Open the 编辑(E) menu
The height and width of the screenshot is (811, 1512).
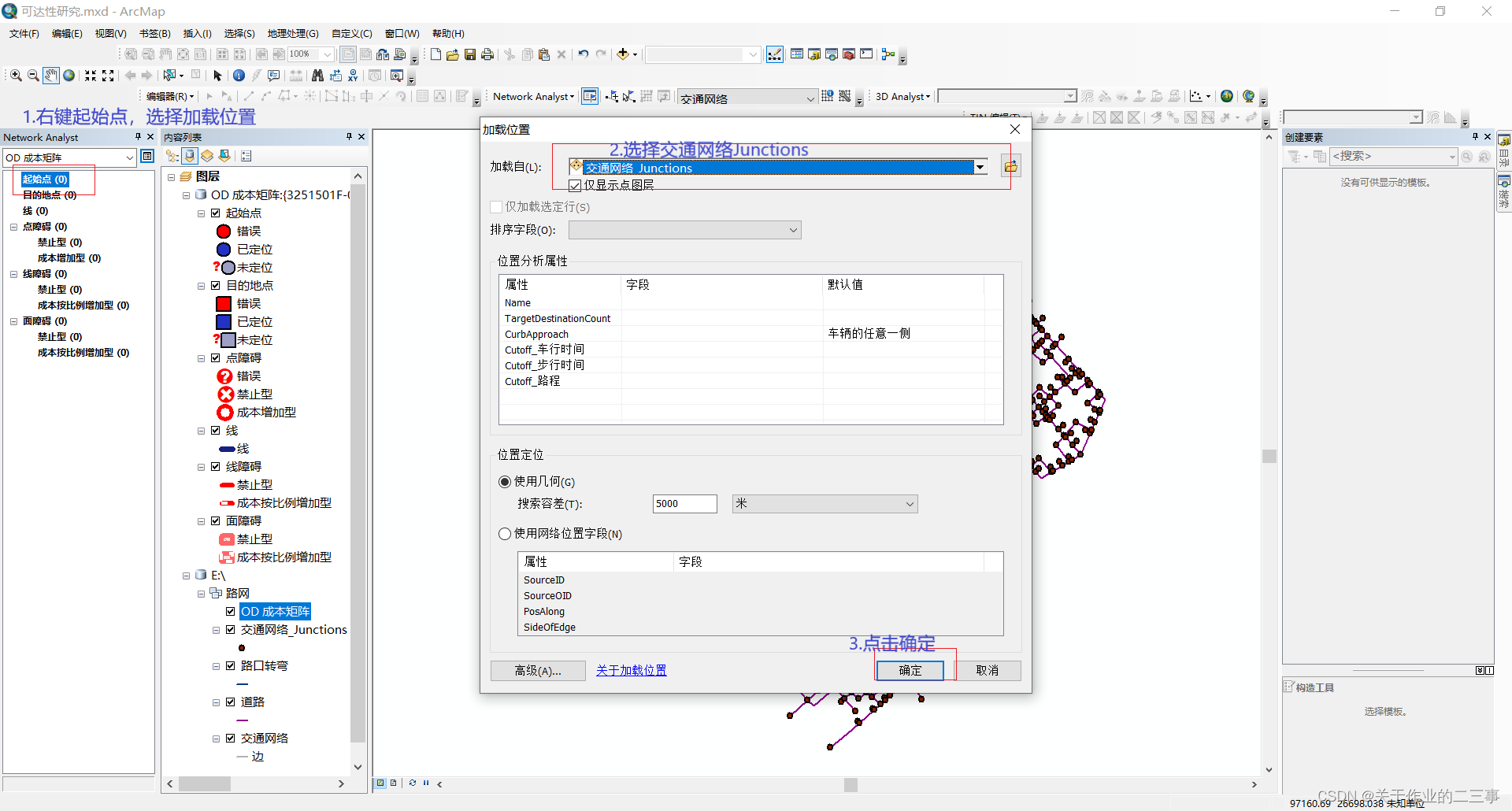(x=67, y=34)
